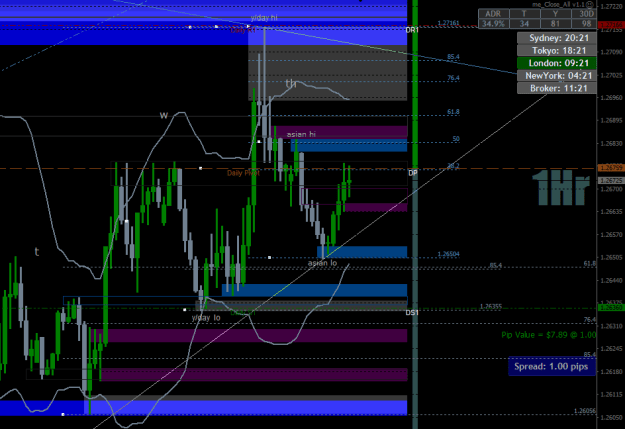Click the Spread: 1.00 pips box
The height and width of the screenshot is (429, 625).
(552, 366)
